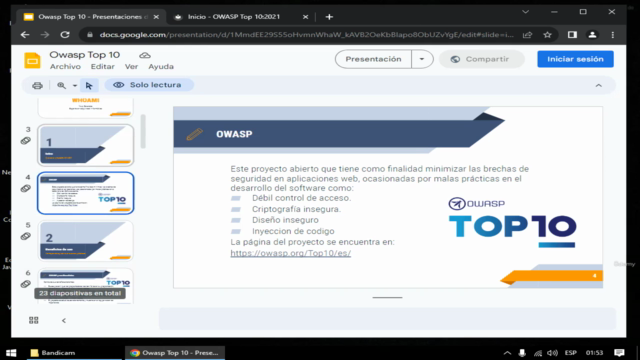Select slide 4 thumbnail with TOP10 logo
Screen dimensions: 640x360
click(x=86, y=193)
